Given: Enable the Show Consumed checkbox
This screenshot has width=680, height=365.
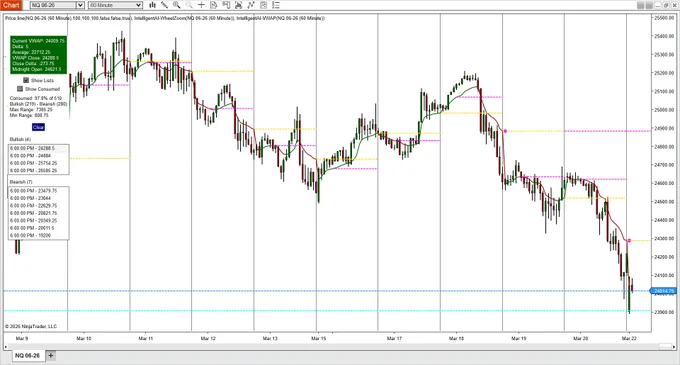Looking at the screenshot, I should (x=20, y=89).
